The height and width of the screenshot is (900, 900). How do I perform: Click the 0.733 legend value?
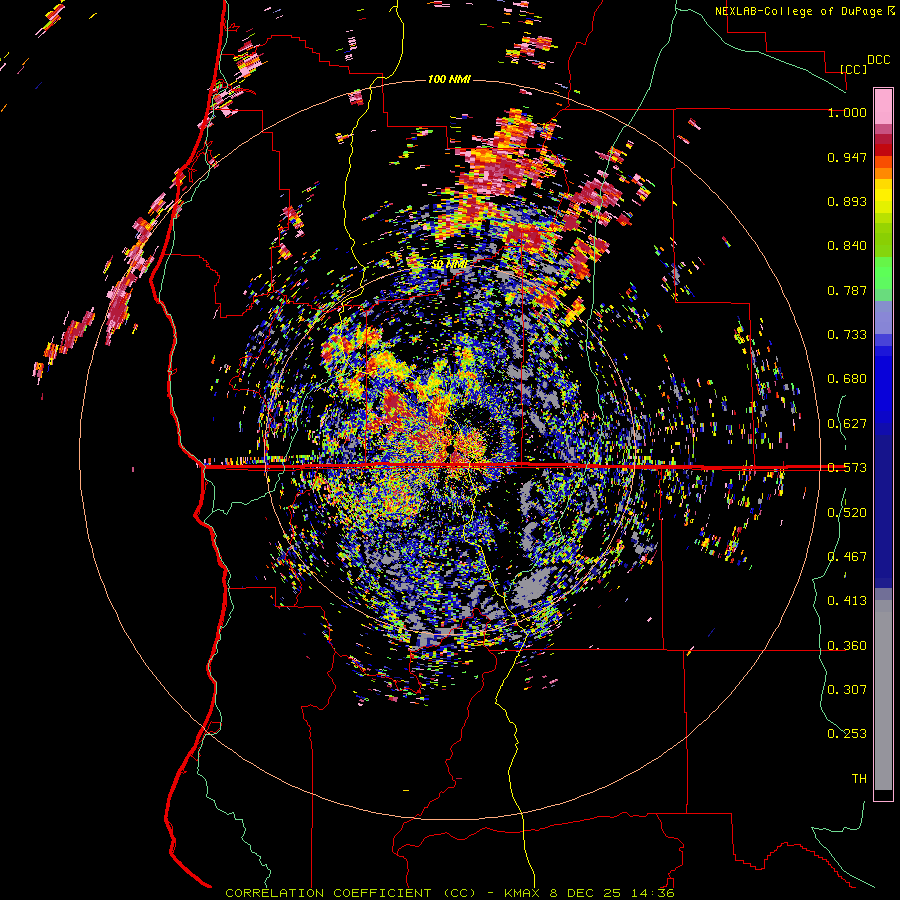point(847,335)
